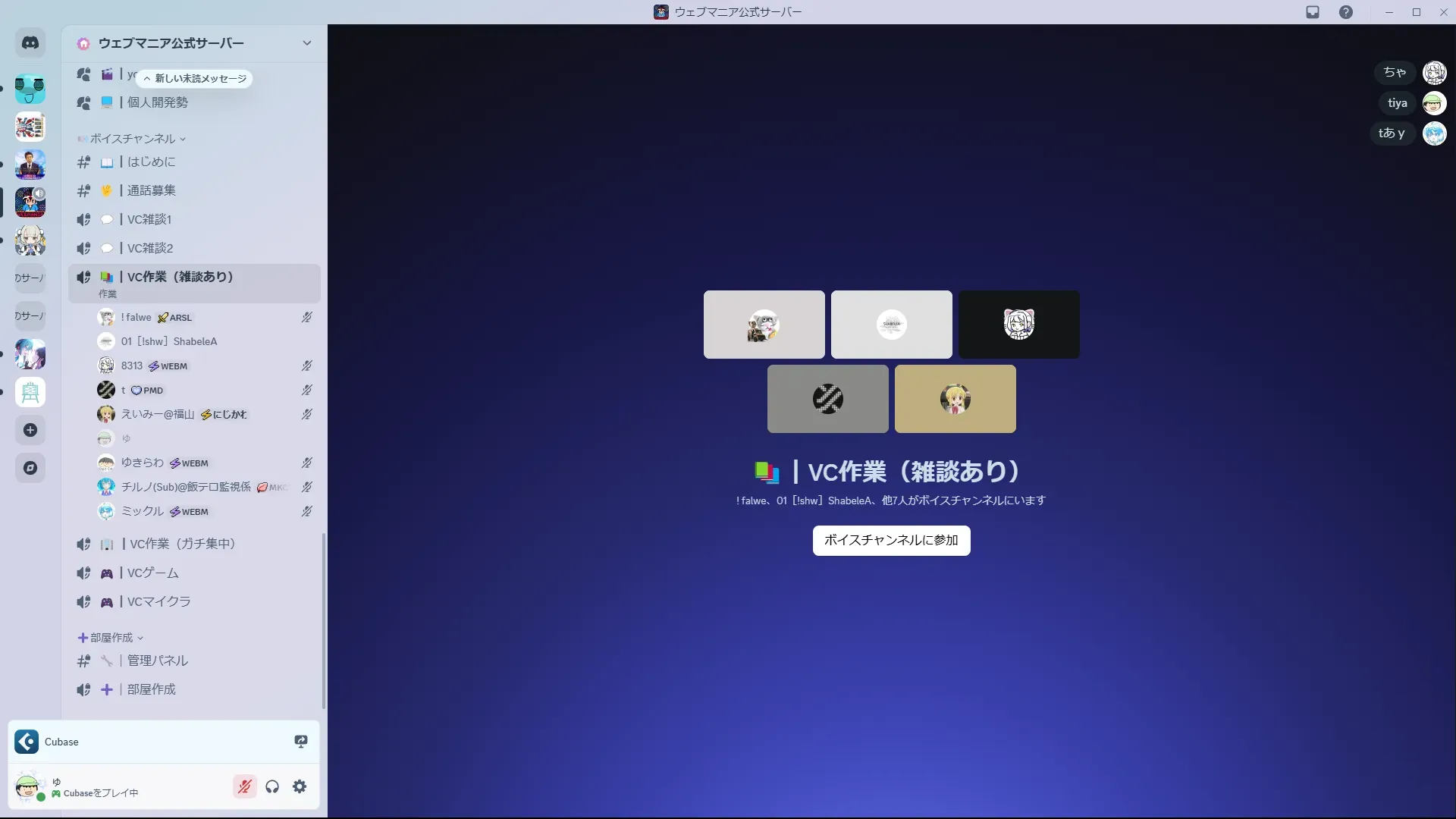Toggle microphone mute in user panel
The image size is (1456, 819).
pyautogui.click(x=244, y=787)
